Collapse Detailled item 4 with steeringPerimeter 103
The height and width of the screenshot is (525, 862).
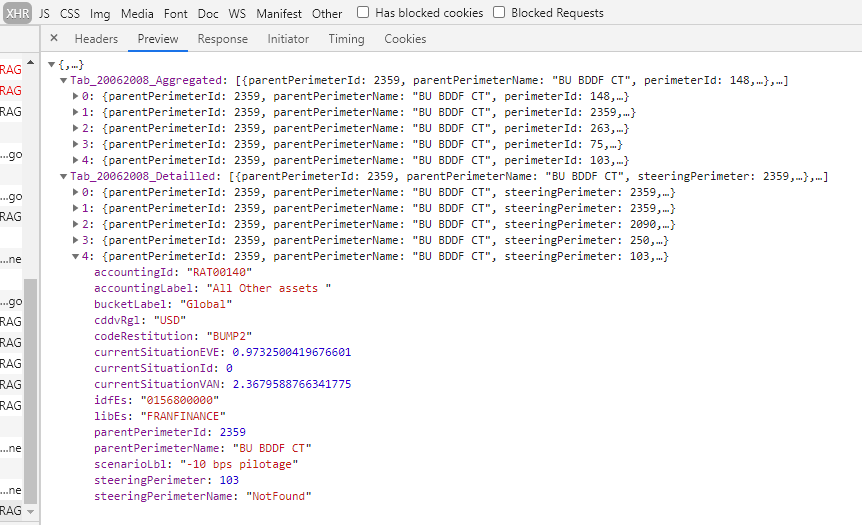(75, 257)
